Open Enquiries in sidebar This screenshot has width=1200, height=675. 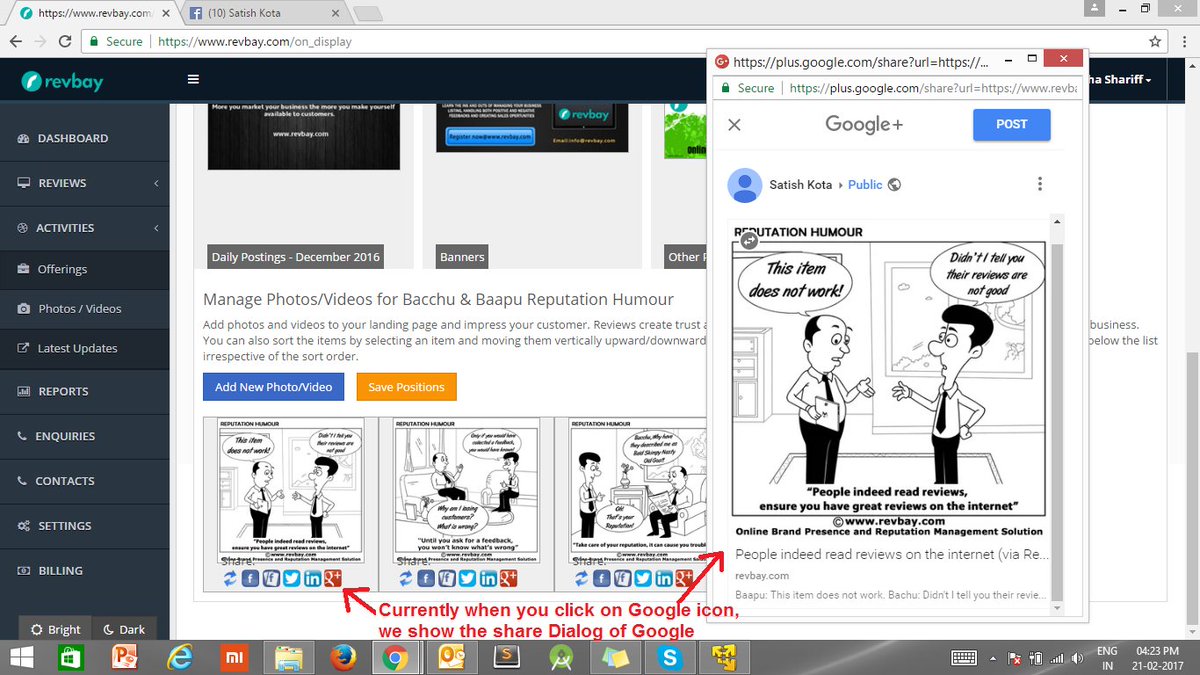85,436
